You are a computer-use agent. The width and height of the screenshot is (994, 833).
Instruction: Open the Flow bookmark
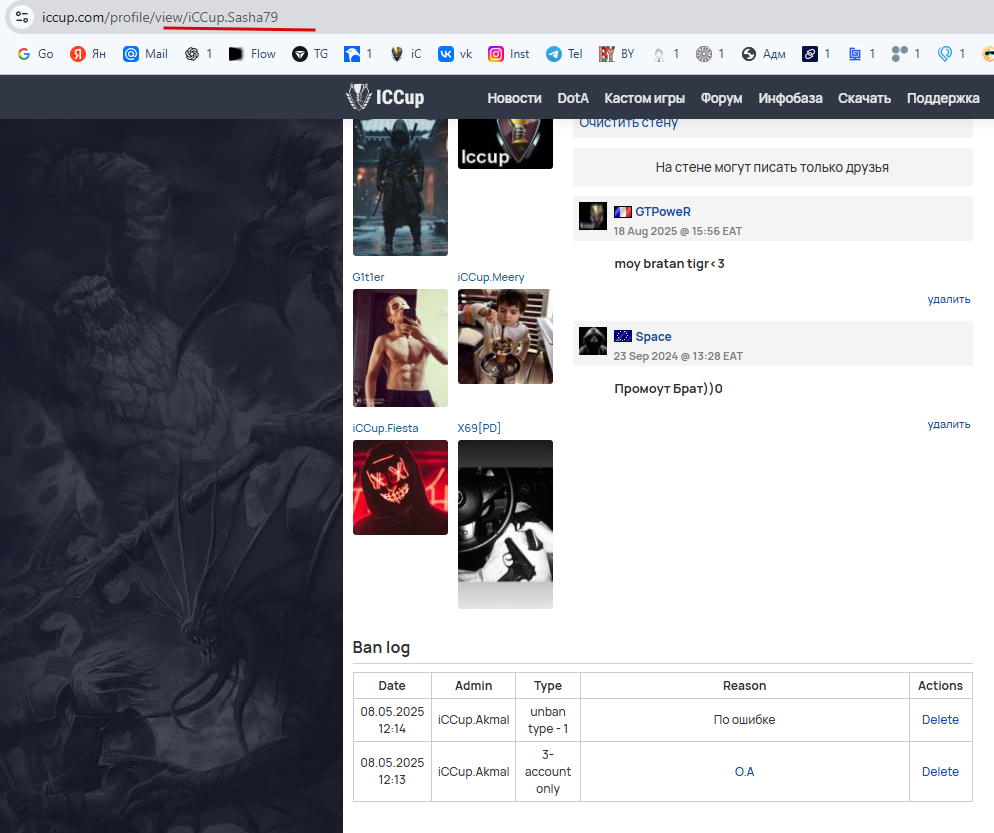point(252,54)
